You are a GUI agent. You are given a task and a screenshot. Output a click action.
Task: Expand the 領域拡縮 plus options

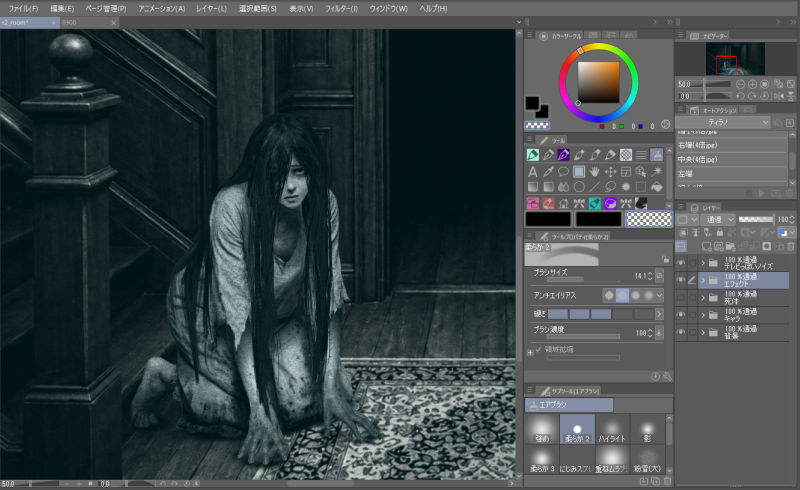[x=530, y=353]
